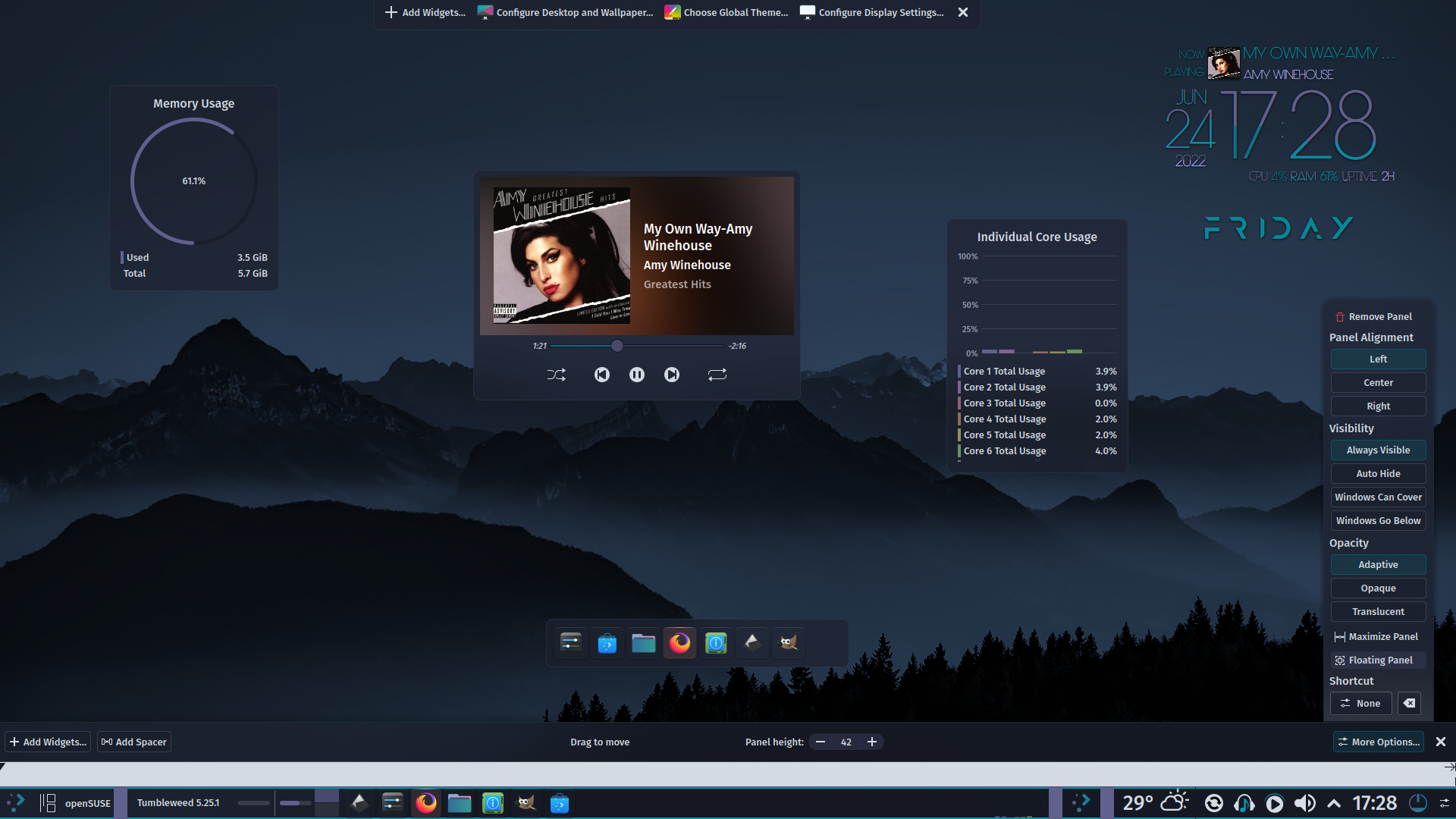The width and height of the screenshot is (1456, 819).
Task: Open System Settings from the desktop dock
Action: (x=571, y=643)
